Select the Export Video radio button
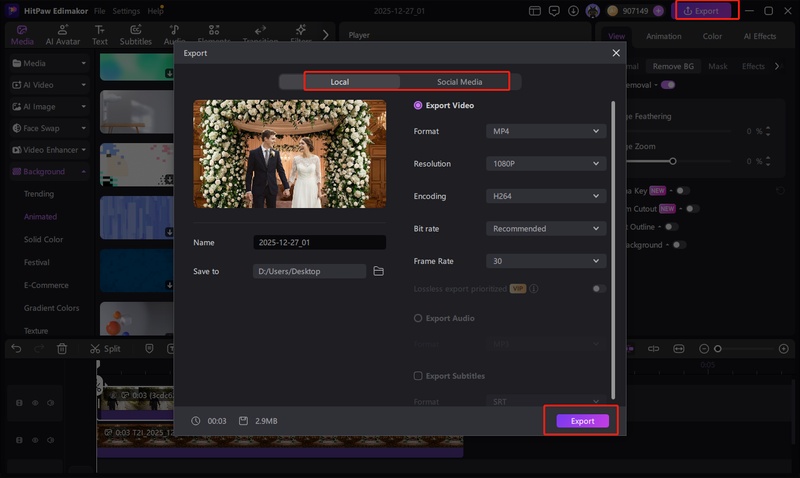The height and width of the screenshot is (478, 800). [x=418, y=105]
